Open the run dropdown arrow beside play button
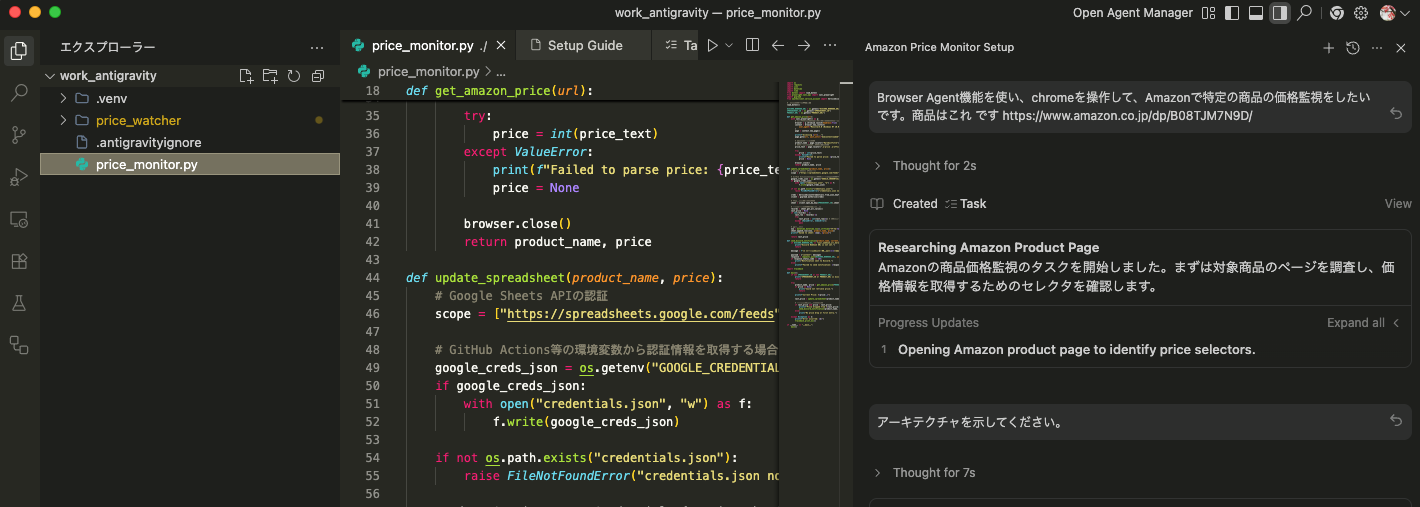The width and height of the screenshot is (1420, 507). (729, 45)
